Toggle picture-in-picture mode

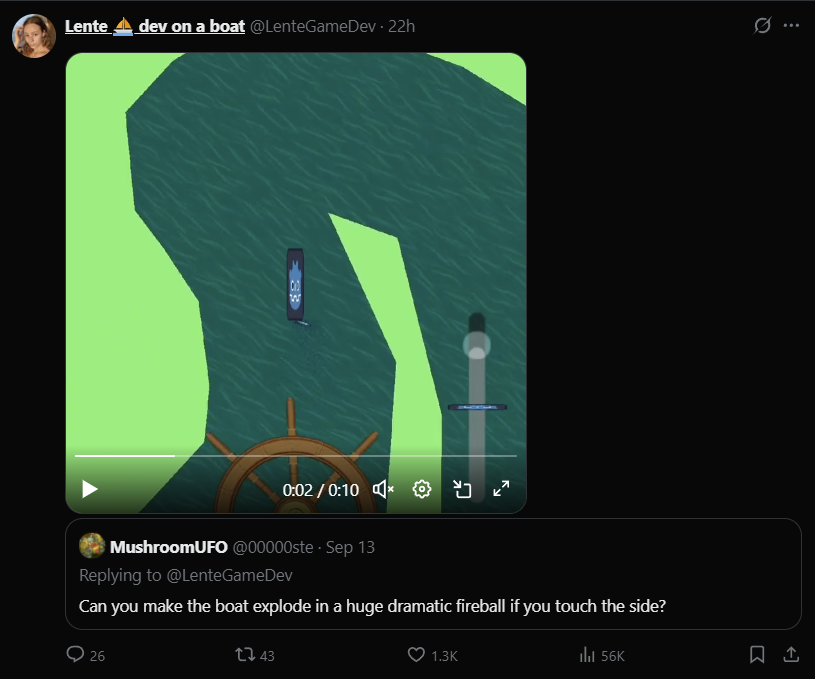pyautogui.click(x=462, y=489)
